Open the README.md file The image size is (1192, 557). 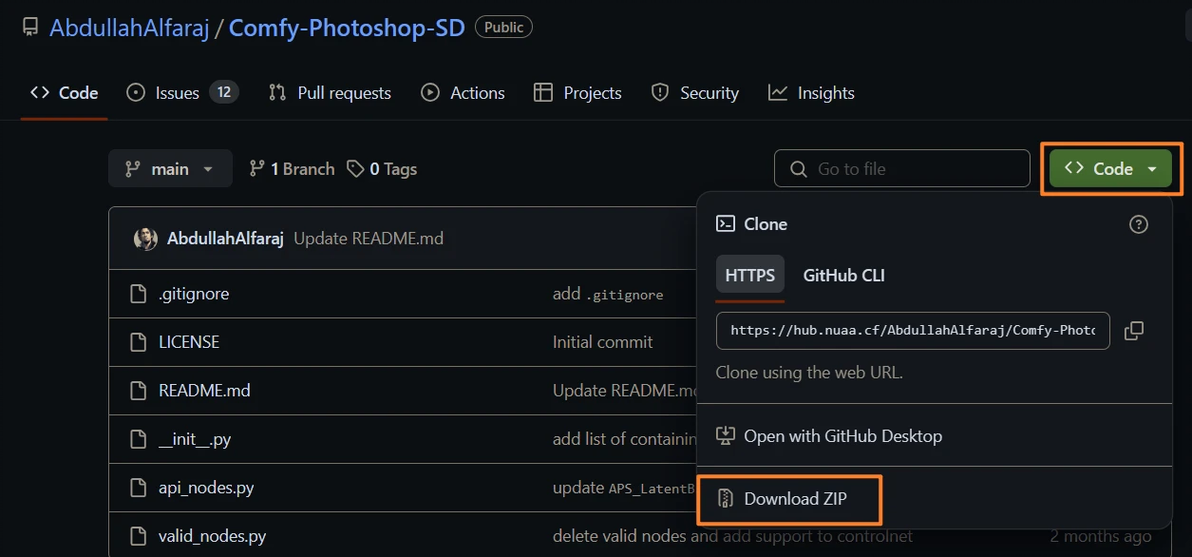[x=204, y=390]
